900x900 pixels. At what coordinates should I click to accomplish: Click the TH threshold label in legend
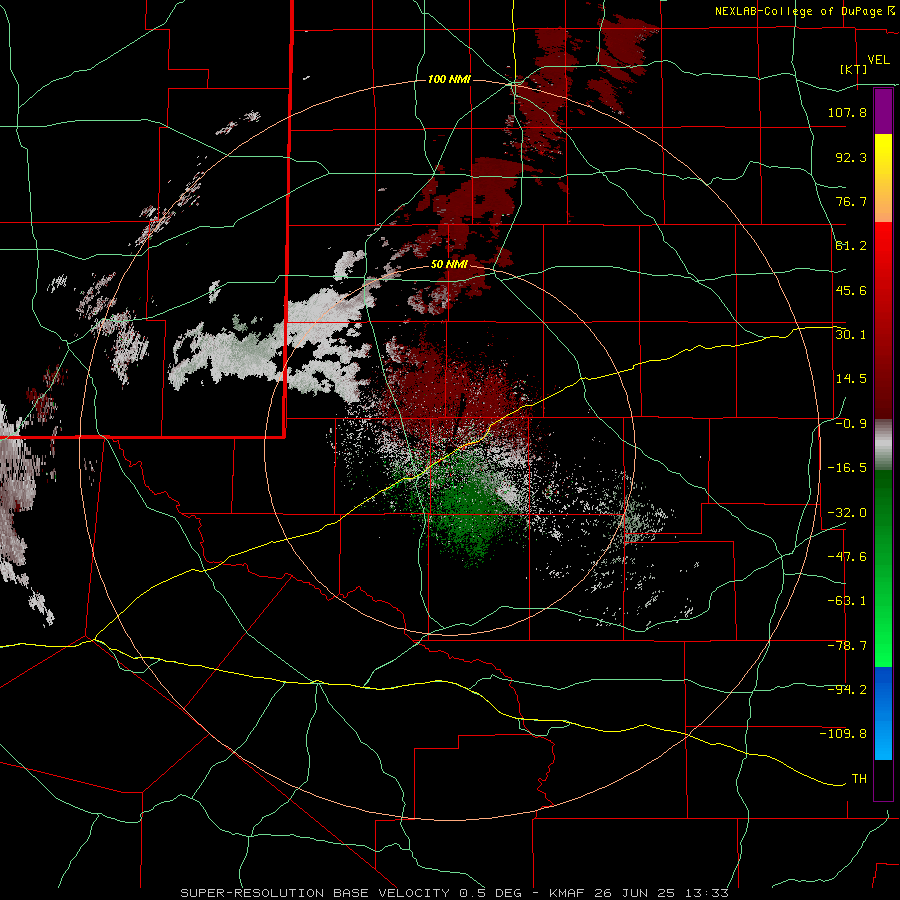point(859,779)
